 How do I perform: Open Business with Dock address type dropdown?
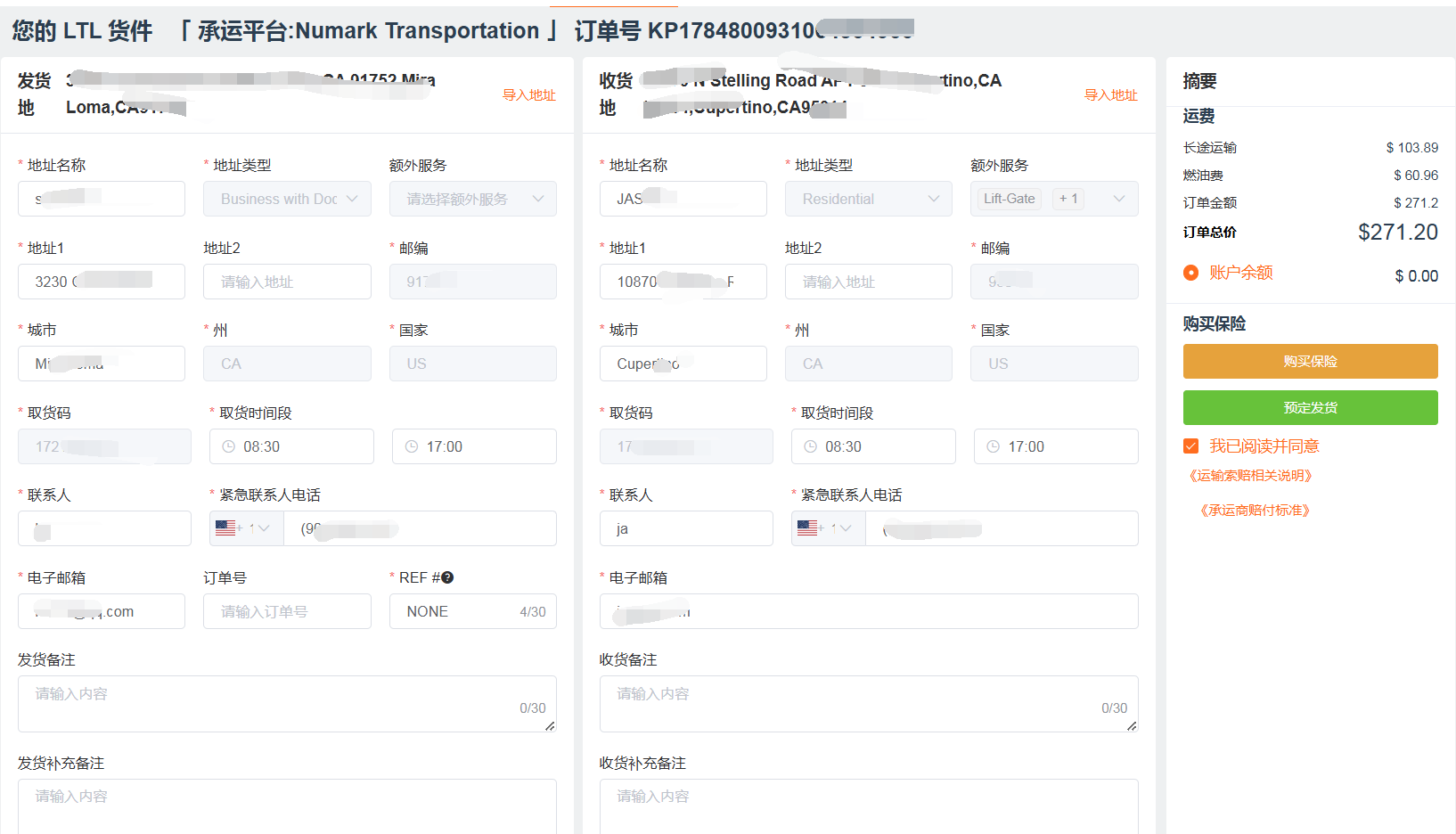pos(287,199)
